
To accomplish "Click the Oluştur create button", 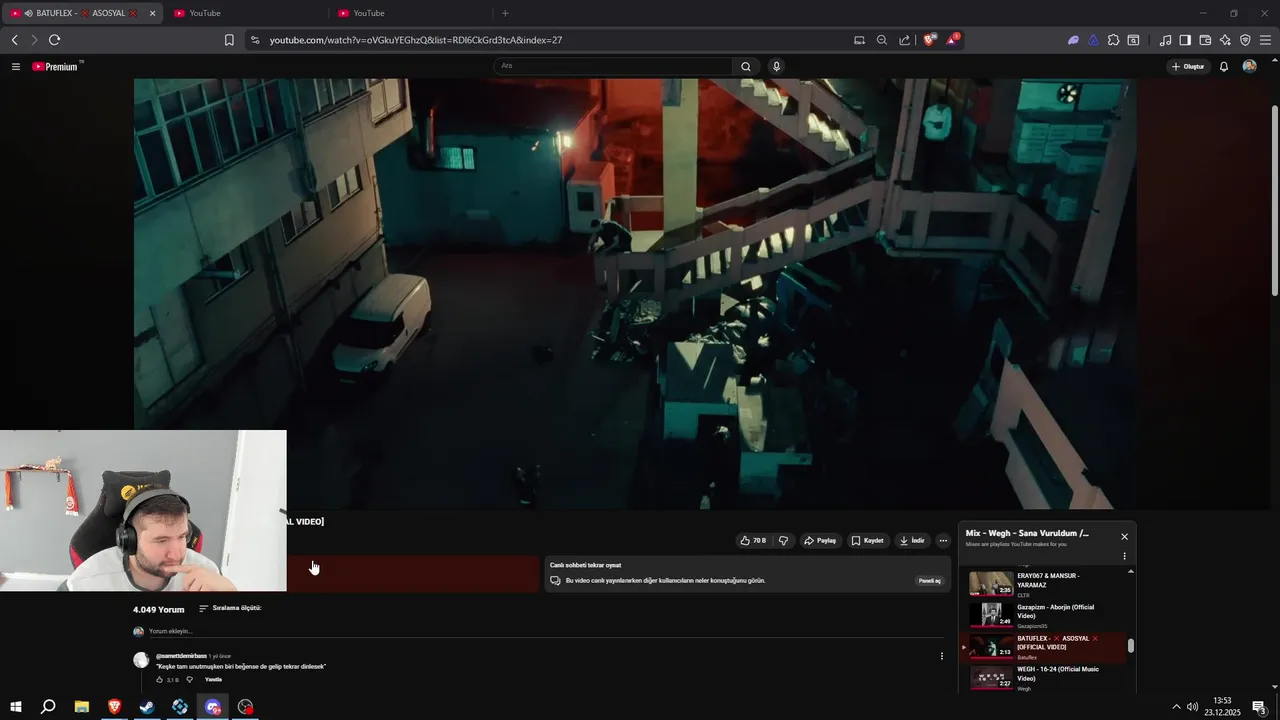I will 1188,66.
